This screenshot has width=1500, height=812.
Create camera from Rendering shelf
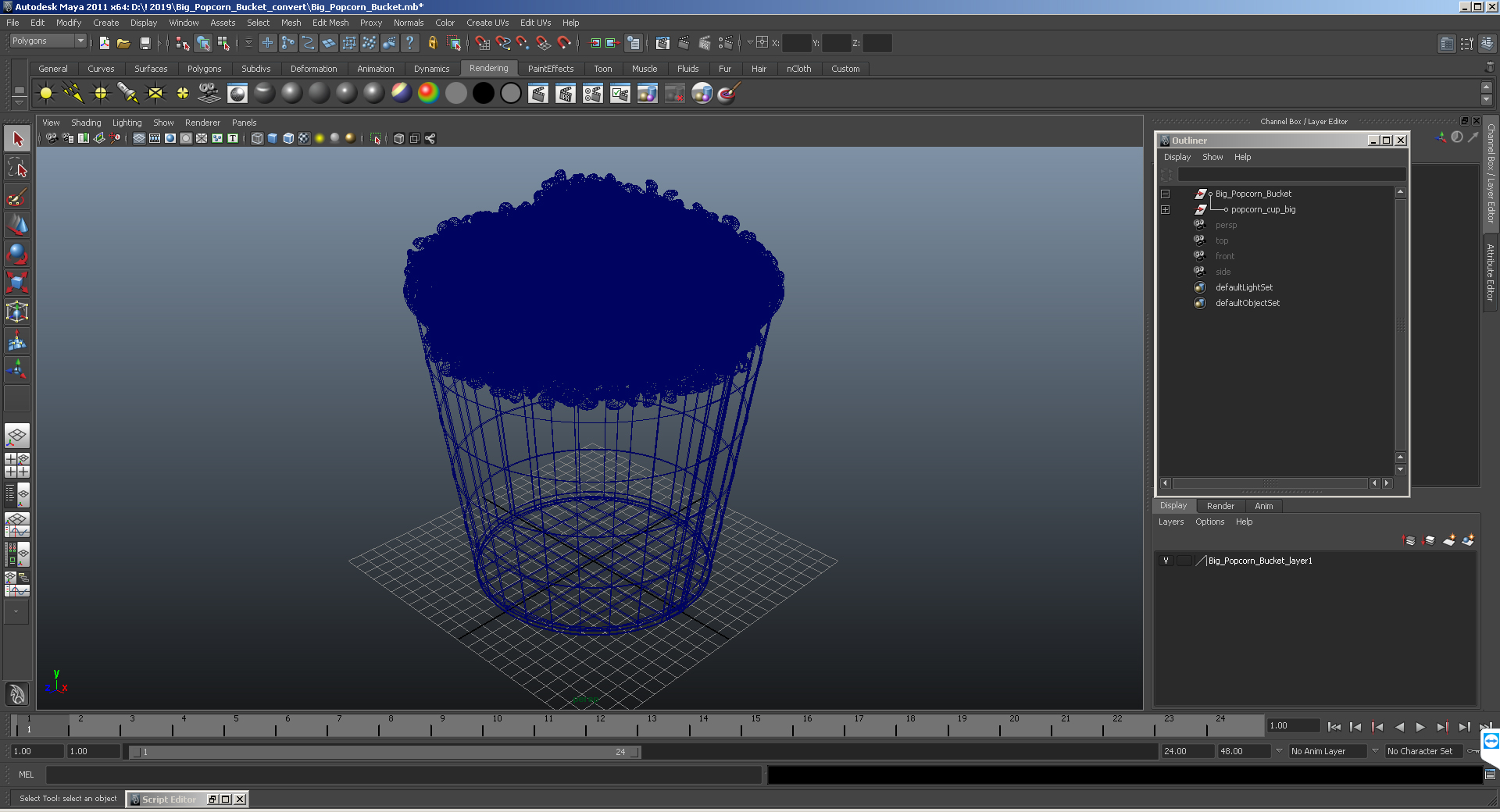[209, 94]
